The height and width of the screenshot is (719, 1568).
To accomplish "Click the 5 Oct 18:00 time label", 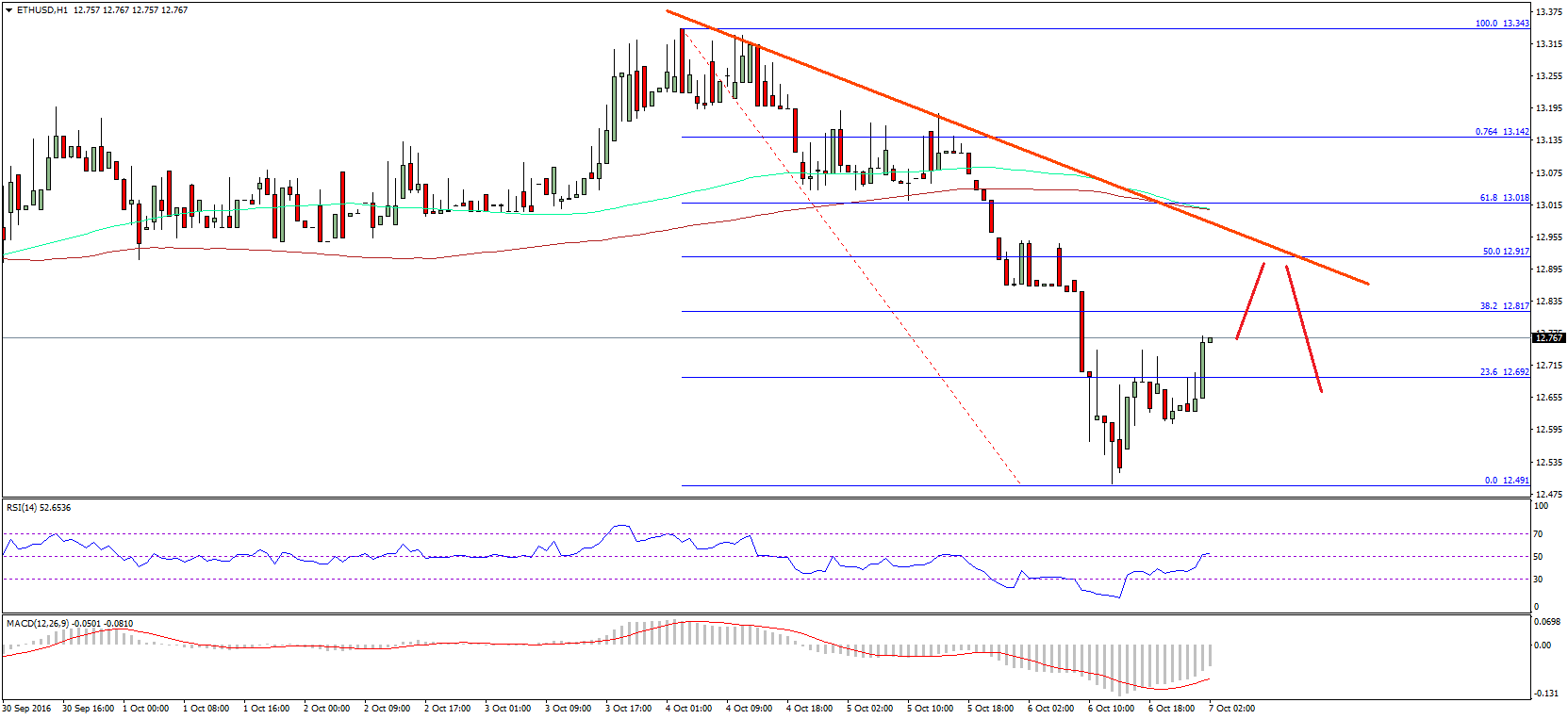I will tap(990, 709).
